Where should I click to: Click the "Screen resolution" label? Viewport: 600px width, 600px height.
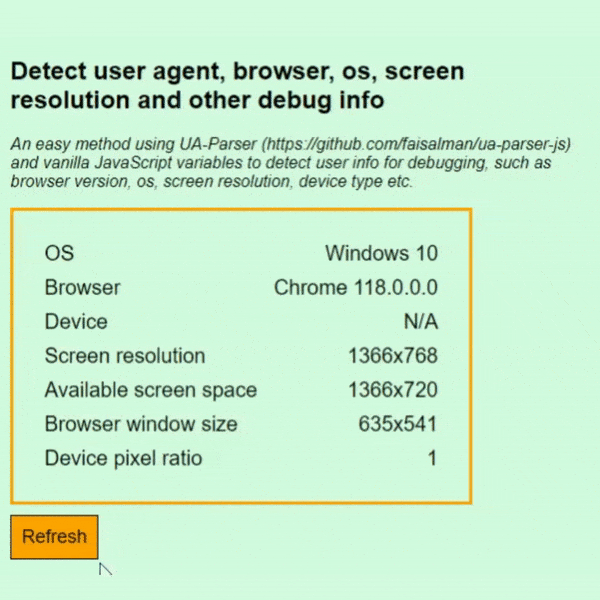125,355
